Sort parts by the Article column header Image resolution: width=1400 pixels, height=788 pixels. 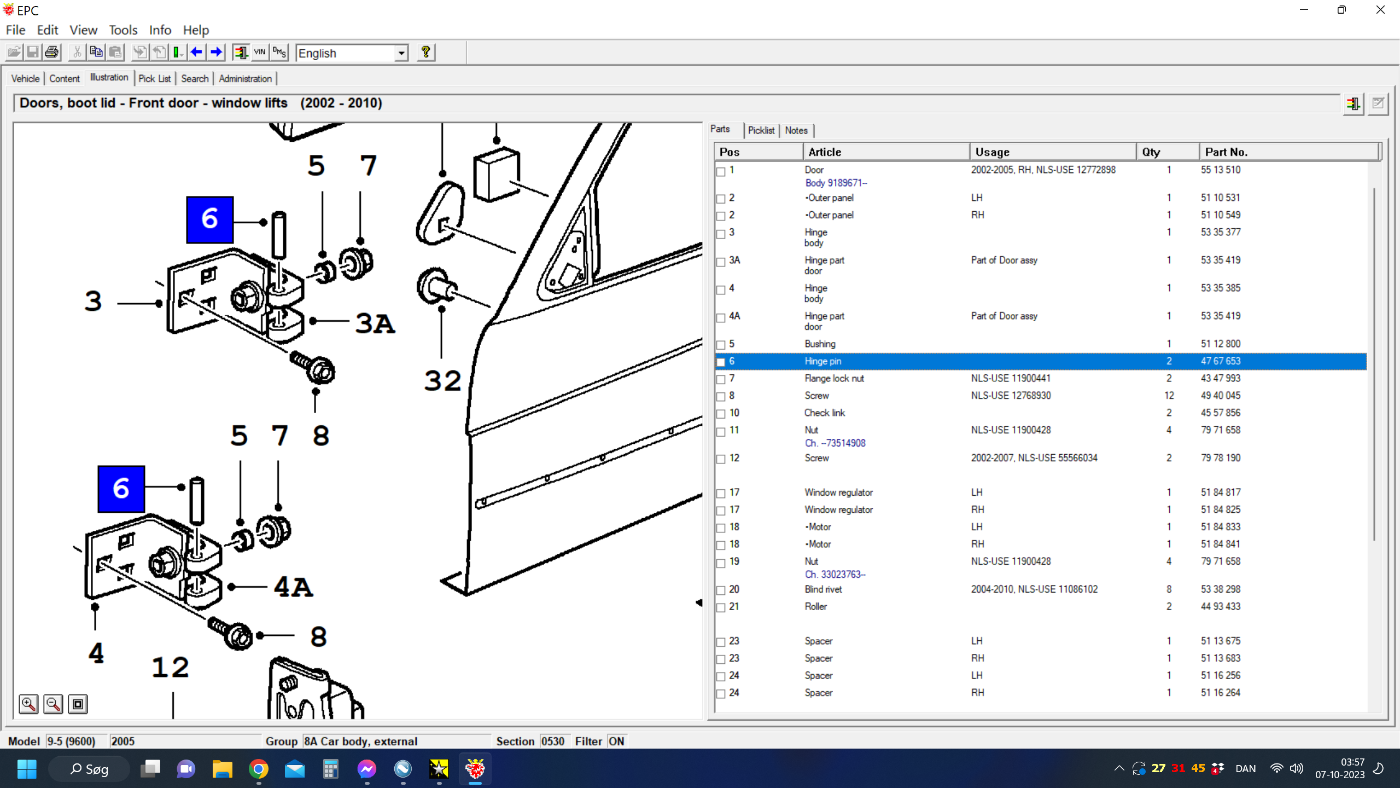[887, 152]
